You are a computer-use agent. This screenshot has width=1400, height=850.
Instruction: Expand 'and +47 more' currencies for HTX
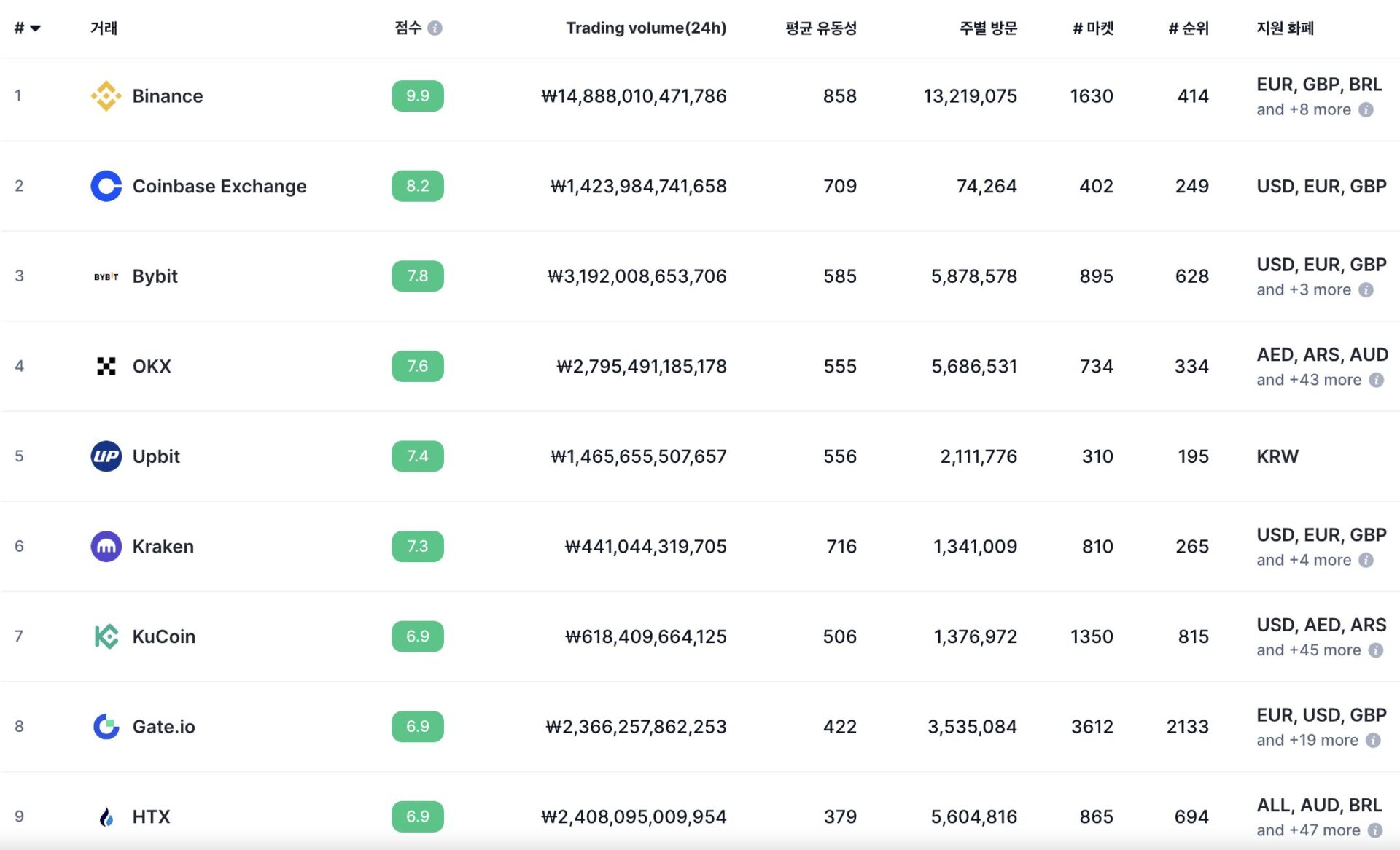click(x=1308, y=830)
